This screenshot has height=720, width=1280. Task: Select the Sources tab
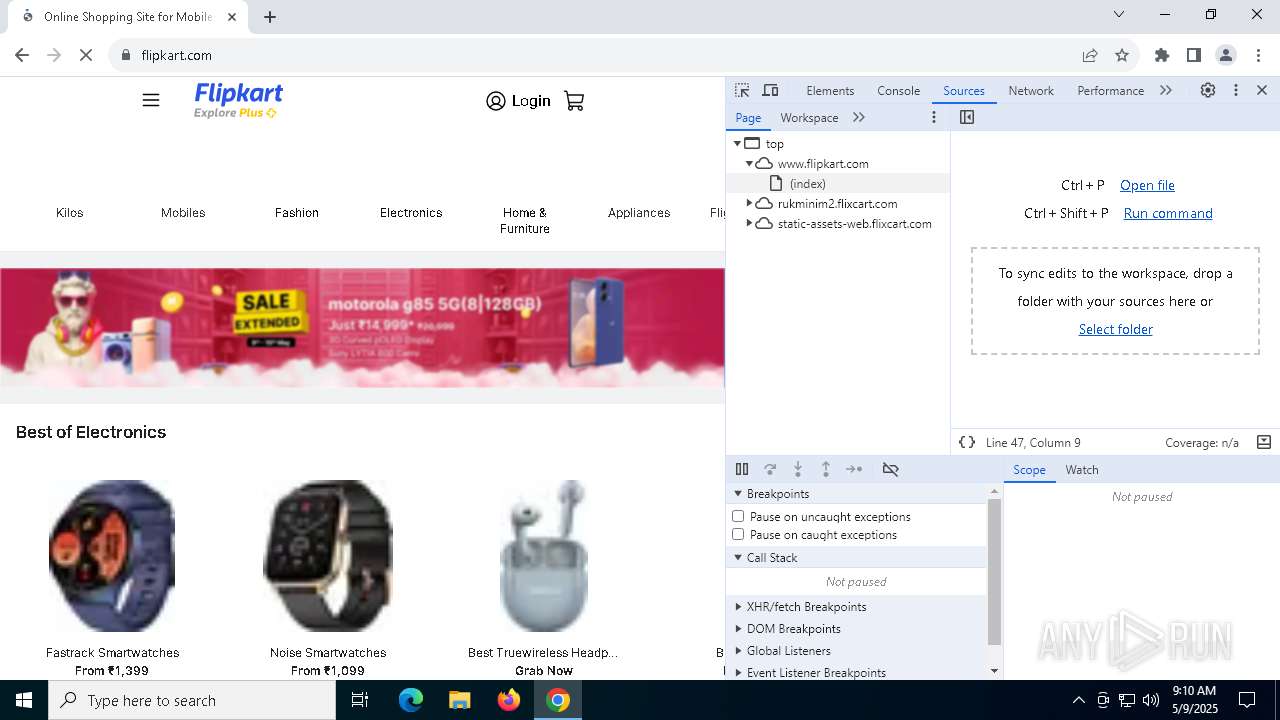(x=964, y=90)
